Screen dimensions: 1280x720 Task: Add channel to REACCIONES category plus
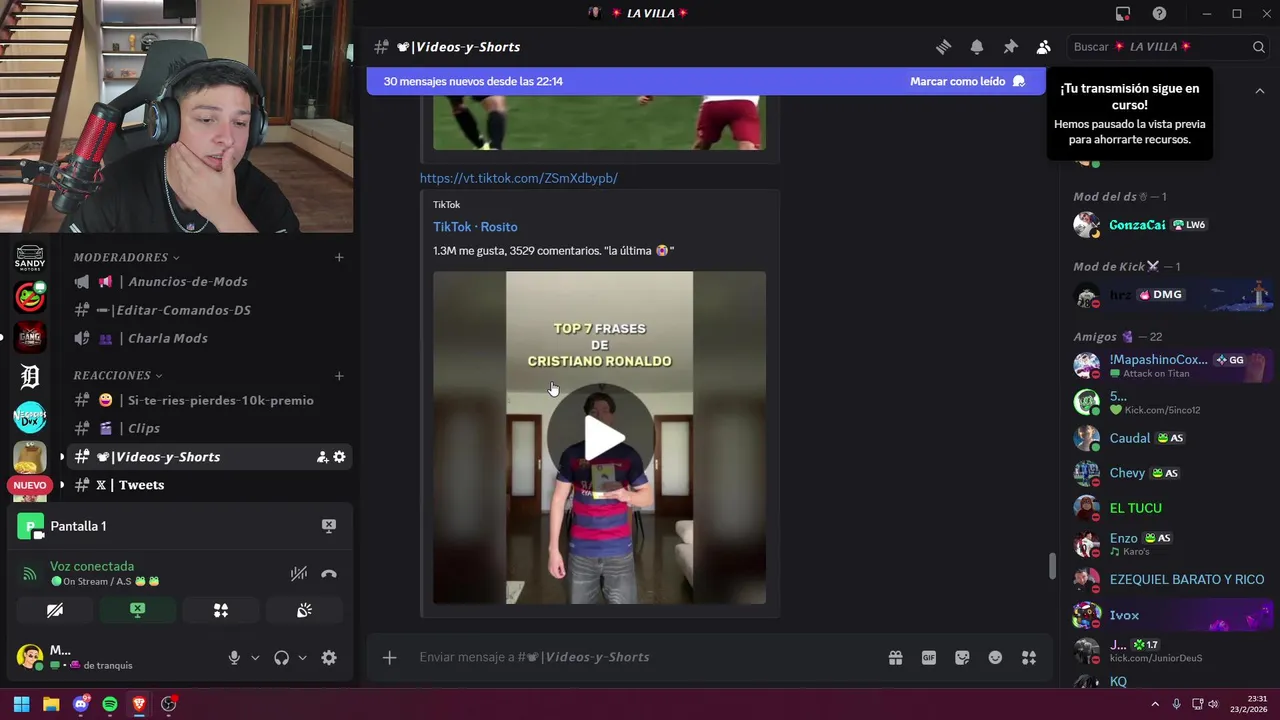point(339,375)
